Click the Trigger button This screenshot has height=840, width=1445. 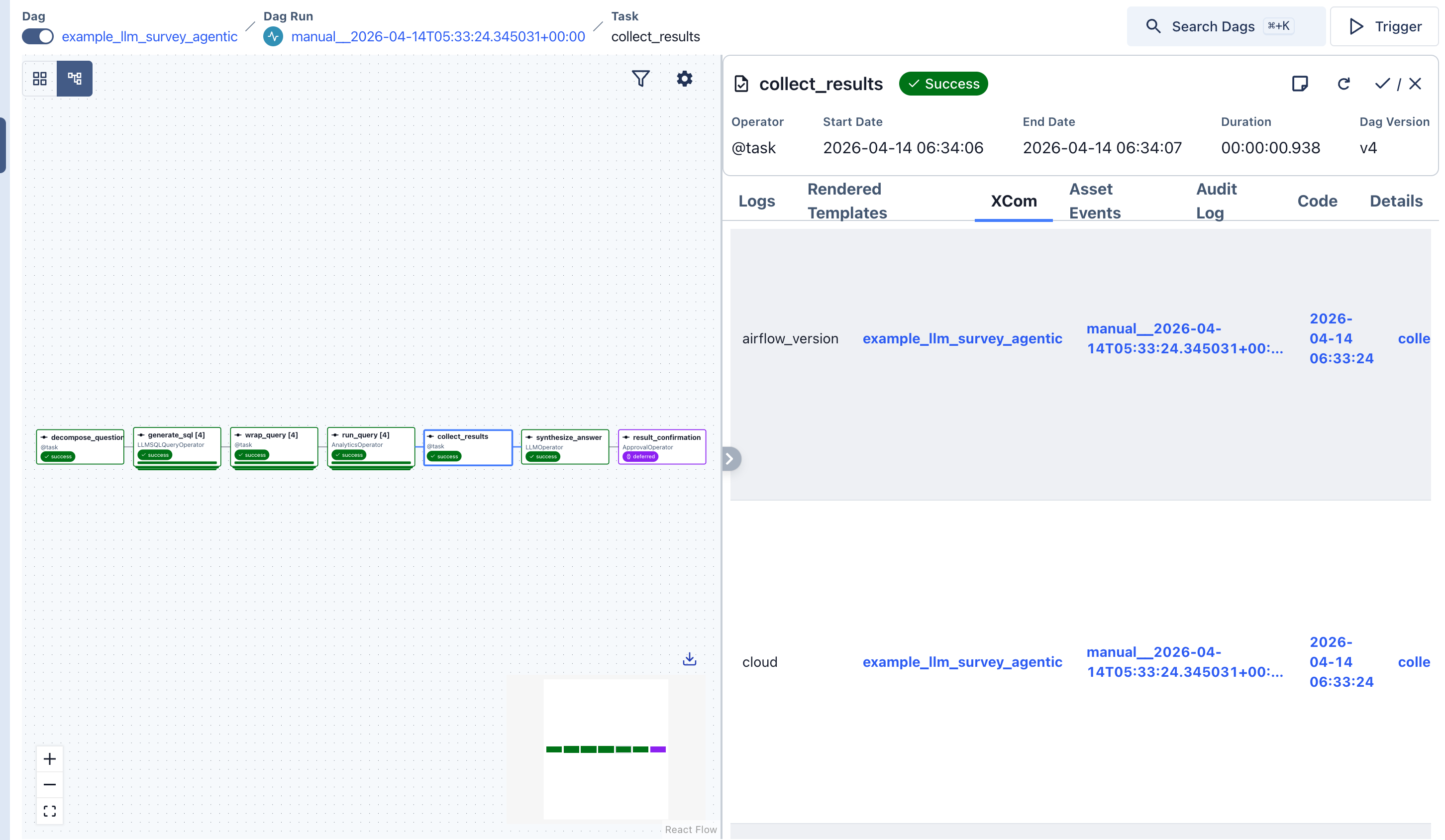pyautogui.click(x=1384, y=26)
